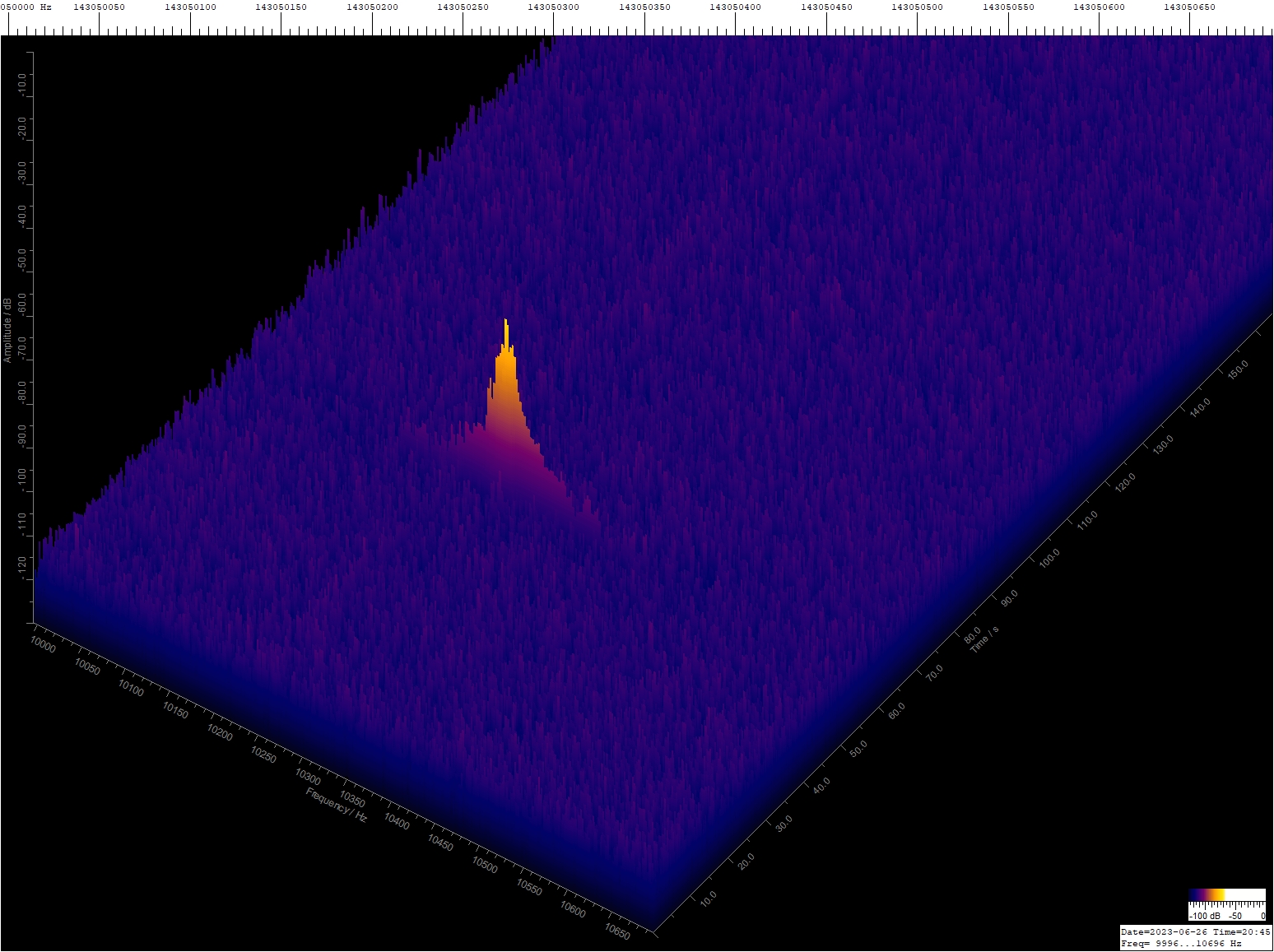Click the 10500 frequency axis label
This screenshot has height=952, width=1274.
point(485,865)
